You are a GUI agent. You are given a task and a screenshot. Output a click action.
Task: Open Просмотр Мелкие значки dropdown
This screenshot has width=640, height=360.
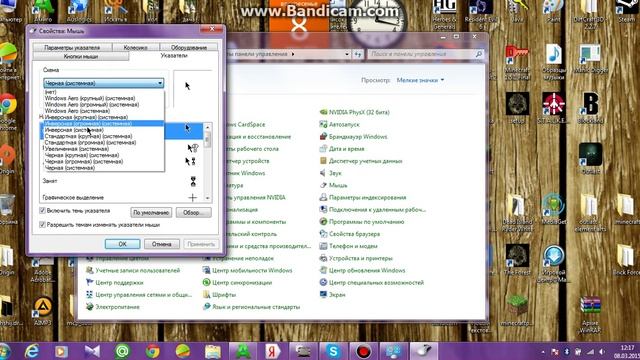tap(420, 80)
